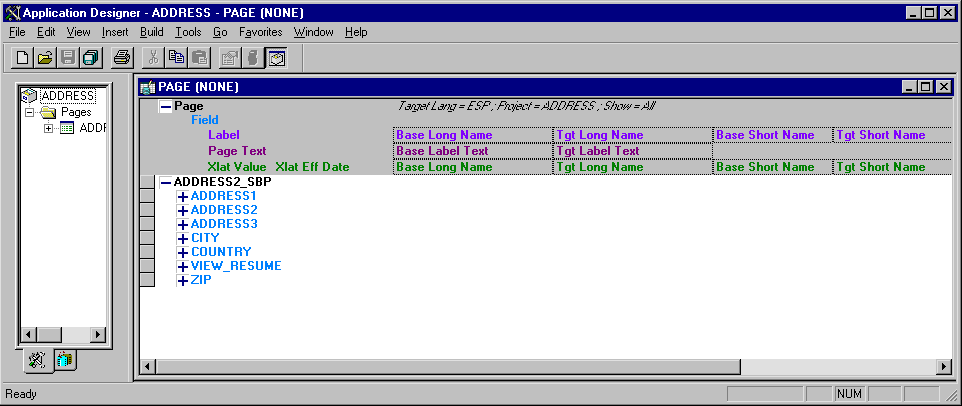
Task: Expand the COUNTRY field row
Action: pyautogui.click(x=182, y=252)
